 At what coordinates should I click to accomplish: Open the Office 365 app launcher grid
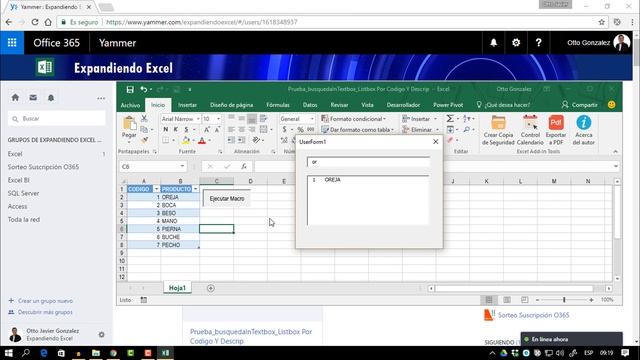(12, 42)
